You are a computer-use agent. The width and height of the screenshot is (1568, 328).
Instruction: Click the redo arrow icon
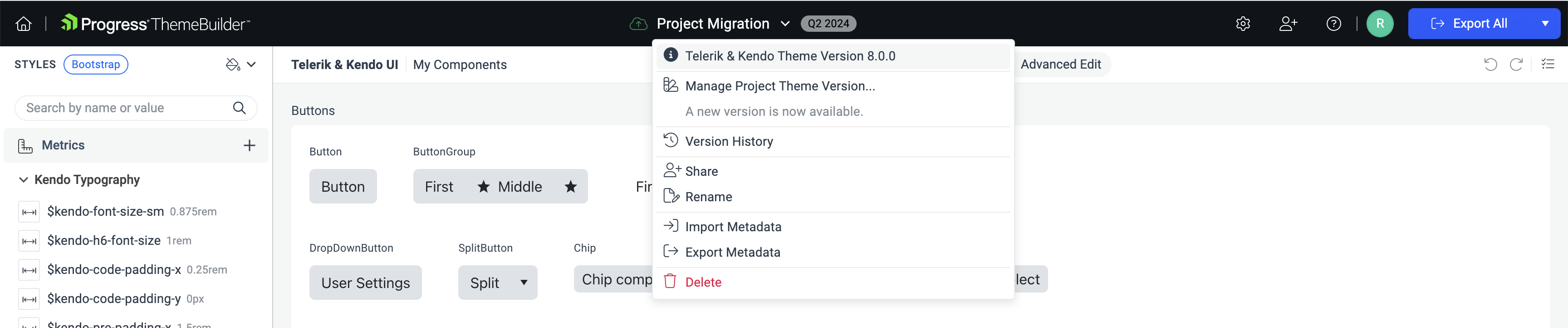click(x=1516, y=65)
